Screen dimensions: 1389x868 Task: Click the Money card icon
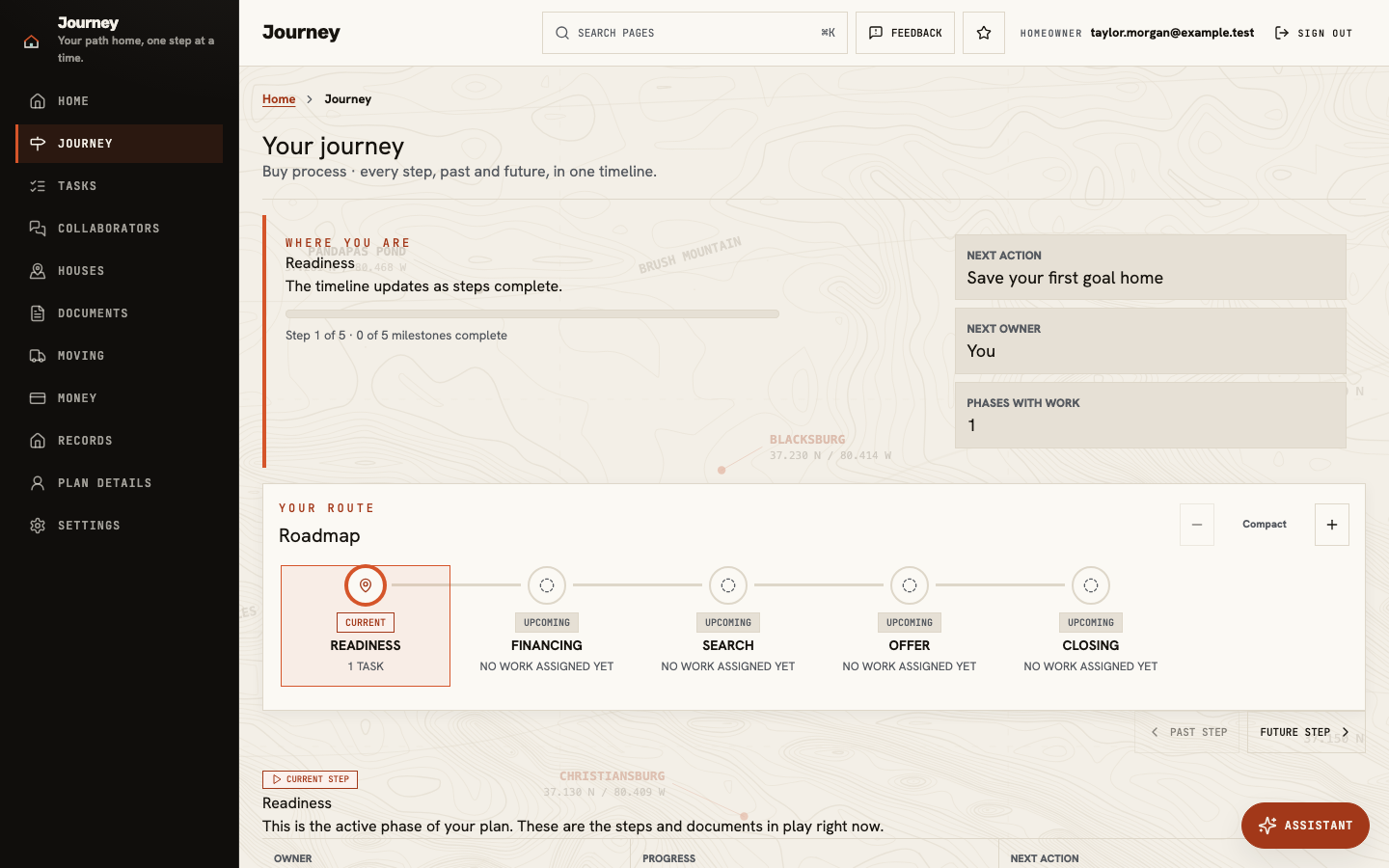click(x=38, y=398)
